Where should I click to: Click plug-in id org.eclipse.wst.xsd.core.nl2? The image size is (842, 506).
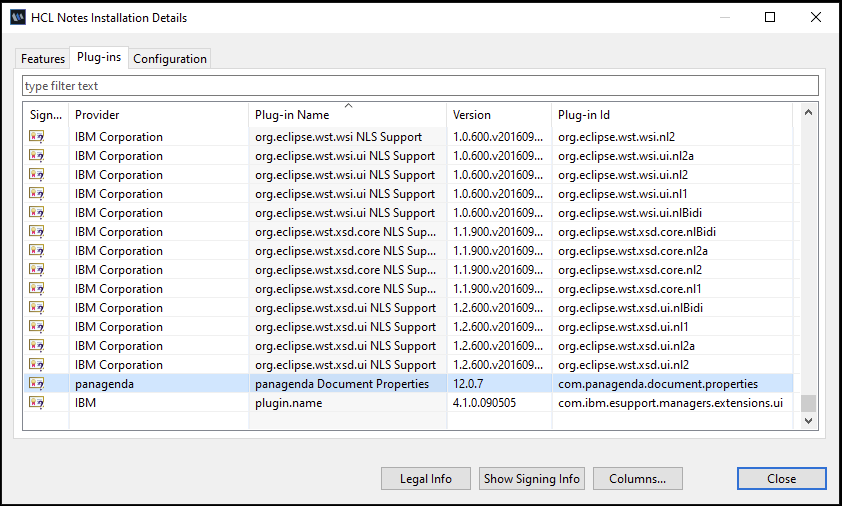(x=630, y=270)
